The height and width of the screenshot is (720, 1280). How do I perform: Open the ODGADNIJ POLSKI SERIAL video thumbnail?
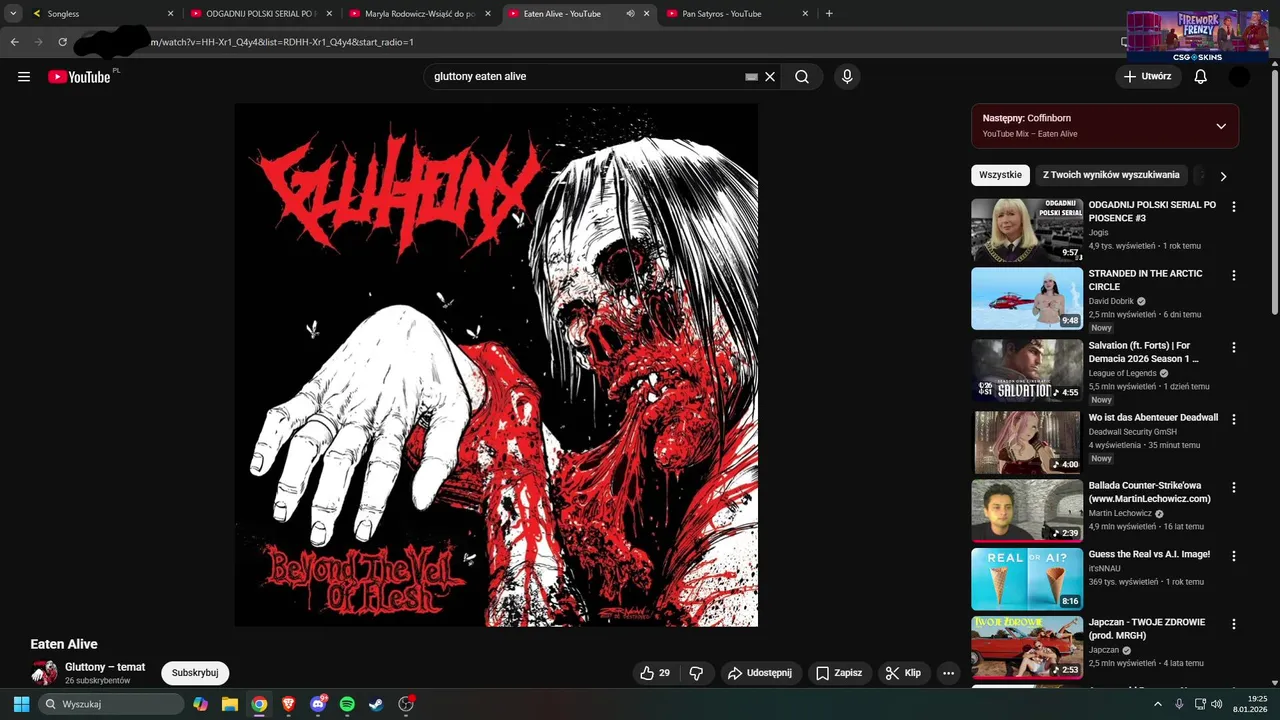coord(1027,230)
